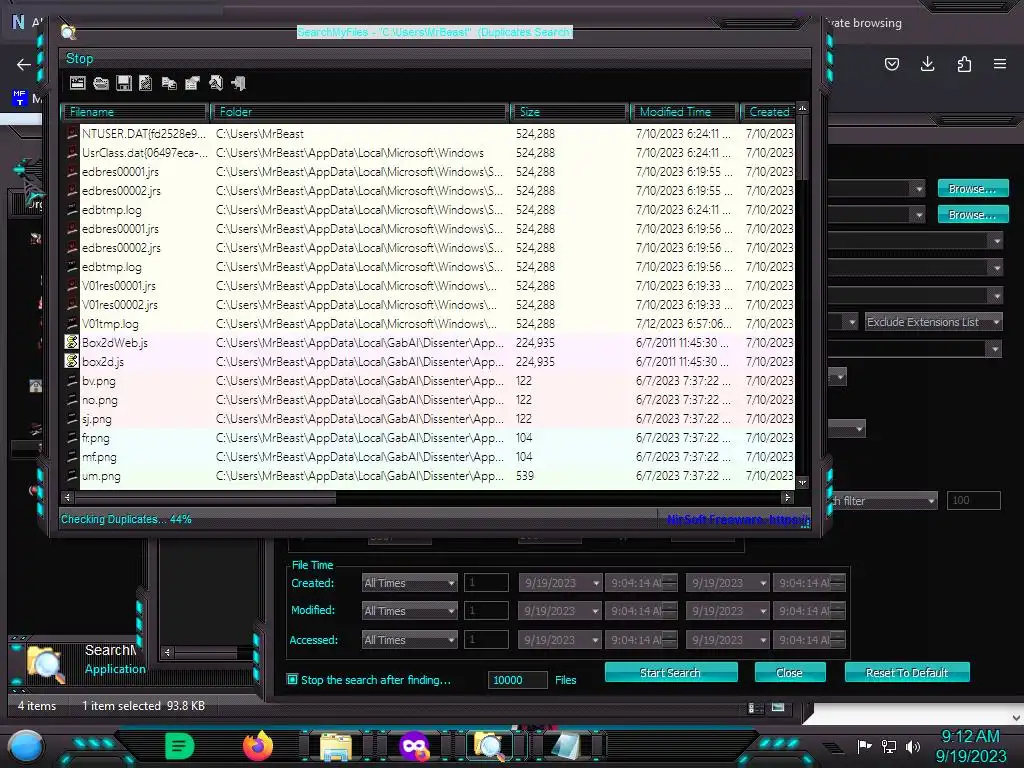Open Firefox from the taskbar
Screen dimensions: 1024x768
pos(258,746)
